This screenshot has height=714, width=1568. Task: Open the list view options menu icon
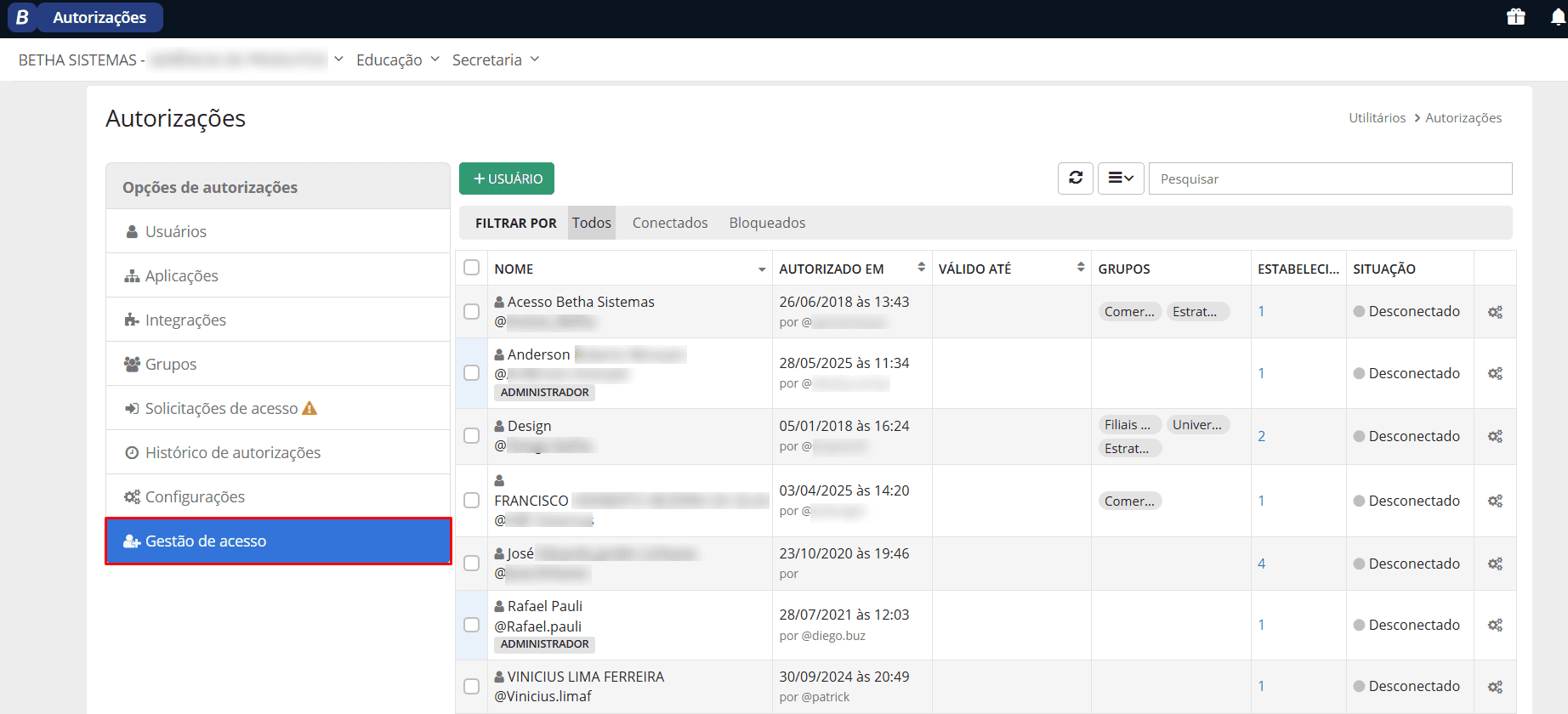tap(1121, 178)
